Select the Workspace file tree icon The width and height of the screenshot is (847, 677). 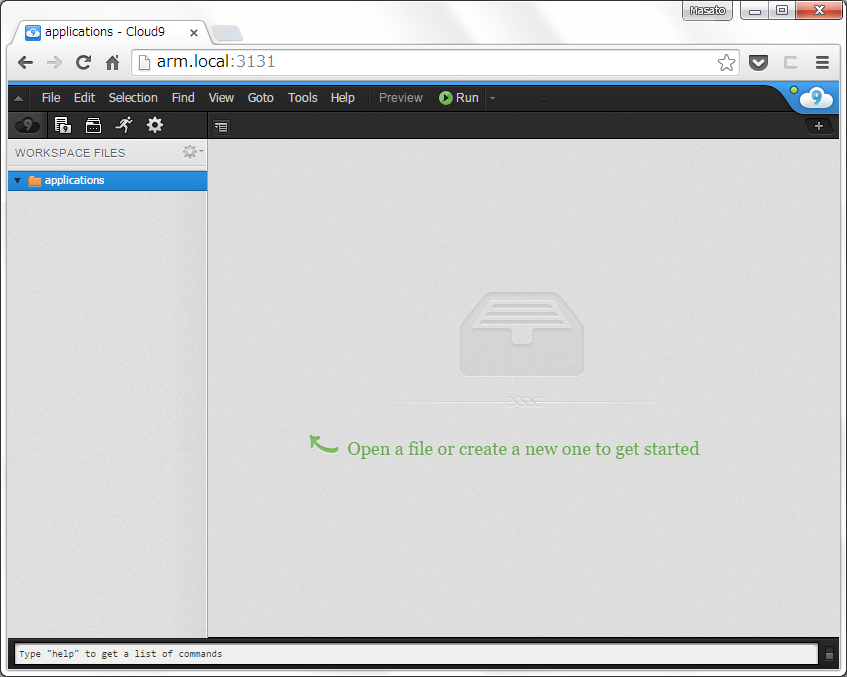pos(62,125)
